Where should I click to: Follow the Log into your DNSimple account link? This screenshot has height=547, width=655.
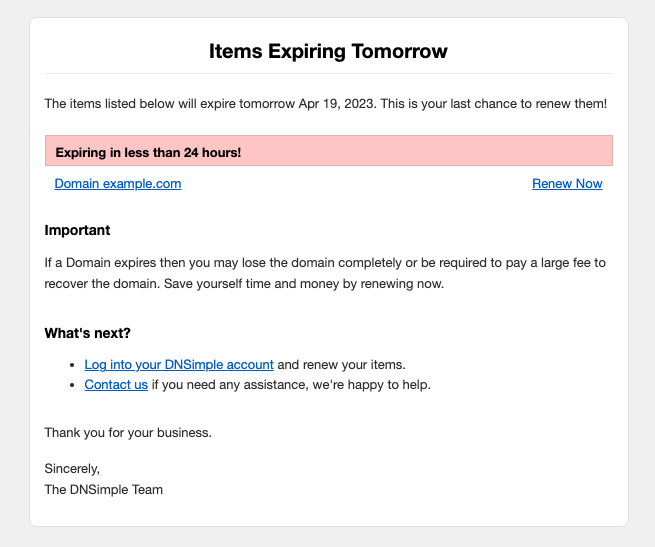point(179,365)
